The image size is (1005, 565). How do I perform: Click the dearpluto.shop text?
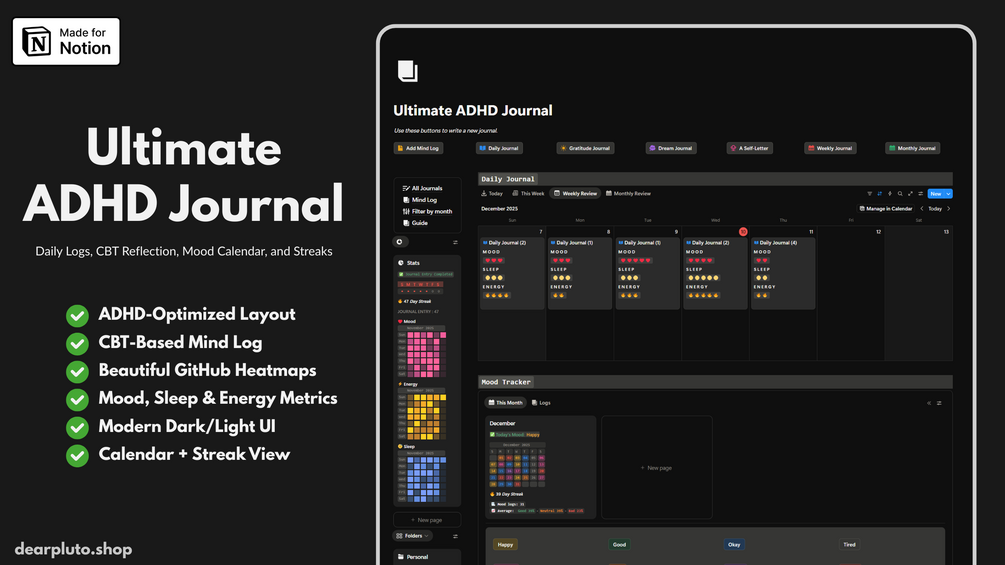point(74,549)
